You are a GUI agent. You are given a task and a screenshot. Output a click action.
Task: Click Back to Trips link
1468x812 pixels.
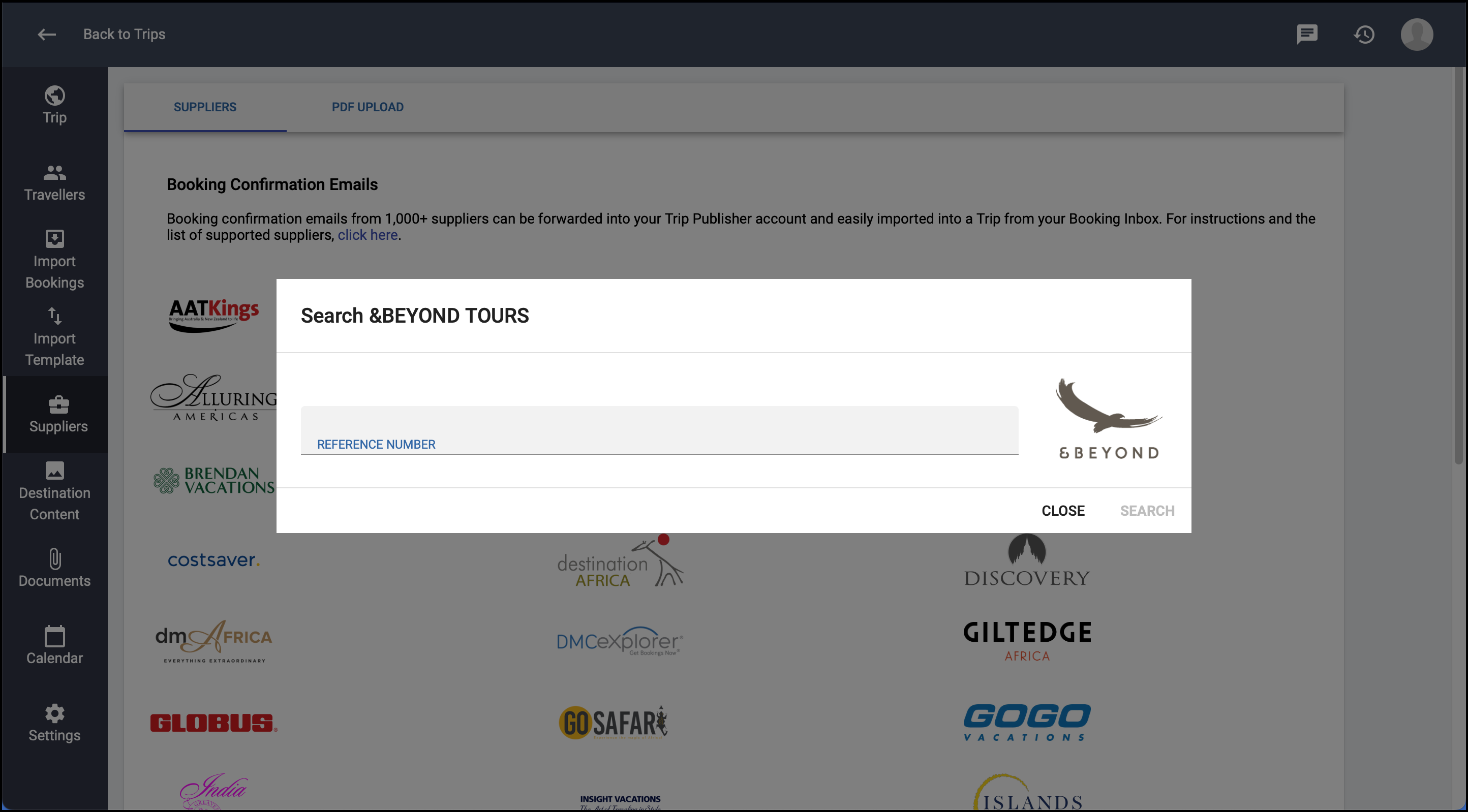pyautogui.click(x=124, y=34)
